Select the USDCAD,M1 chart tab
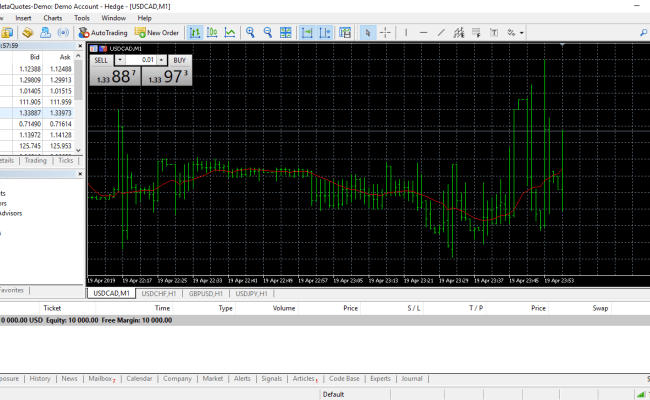The height and width of the screenshot is (400, 650). [111, 293]
